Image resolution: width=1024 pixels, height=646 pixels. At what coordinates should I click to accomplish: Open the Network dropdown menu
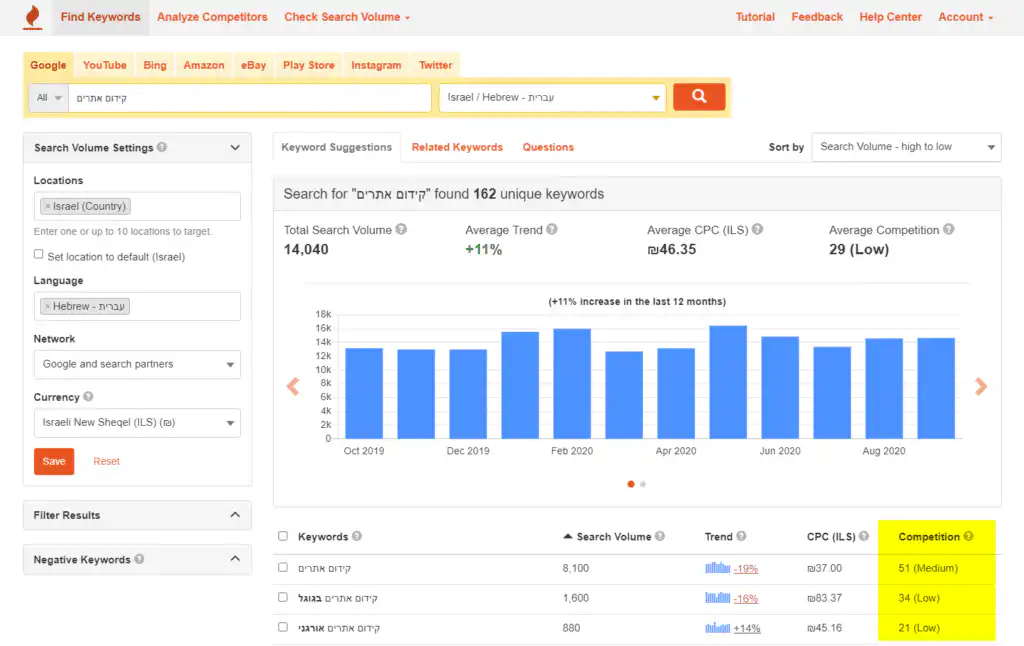[x=137, y=364]
